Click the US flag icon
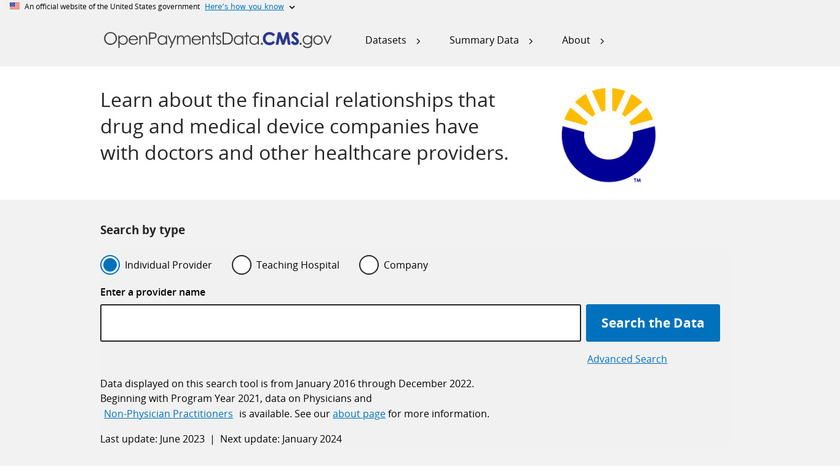This screenshot has height=472, width=840. [x=15, y=6]
